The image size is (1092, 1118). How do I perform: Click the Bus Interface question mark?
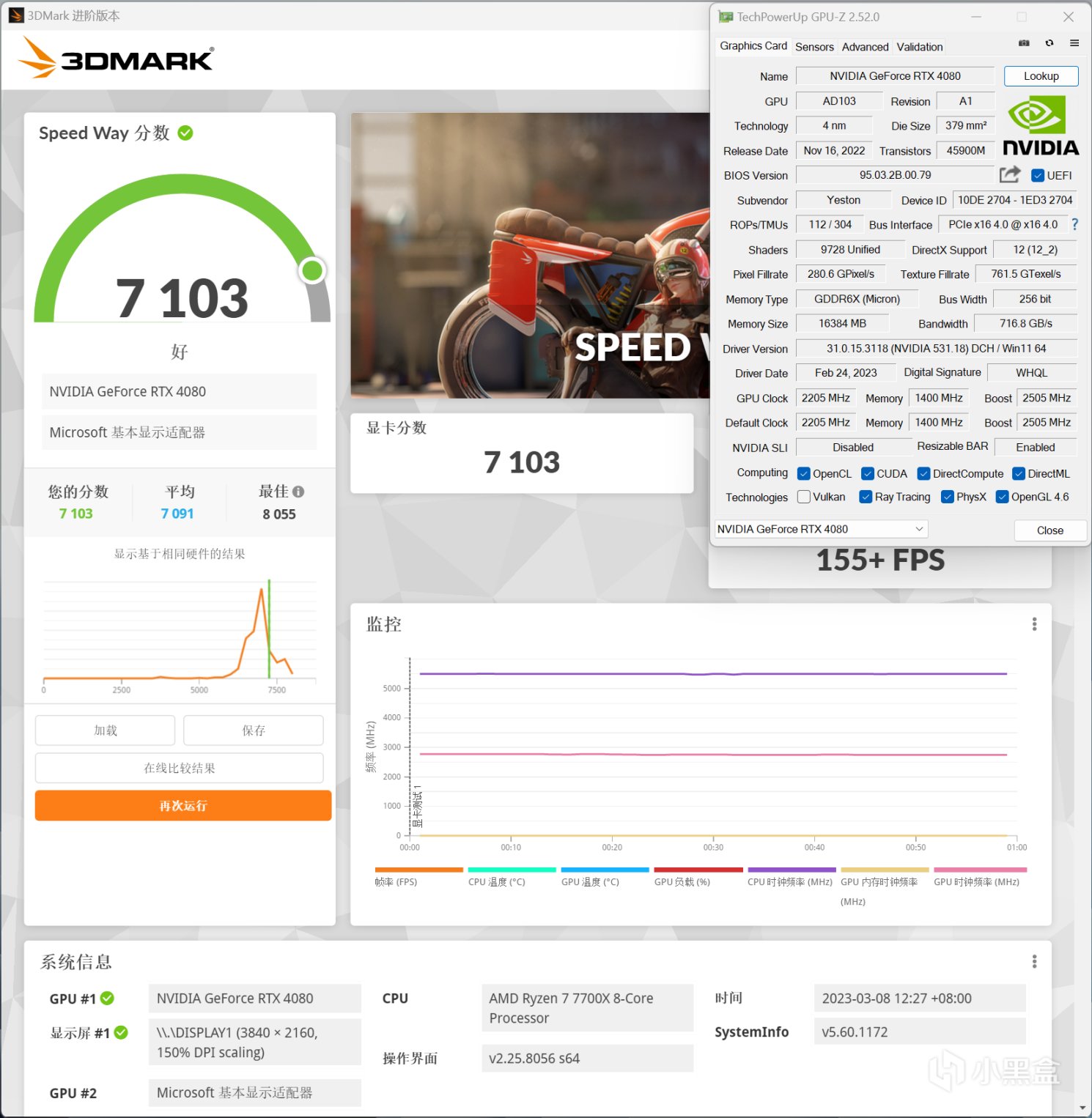coord(1074,224)
